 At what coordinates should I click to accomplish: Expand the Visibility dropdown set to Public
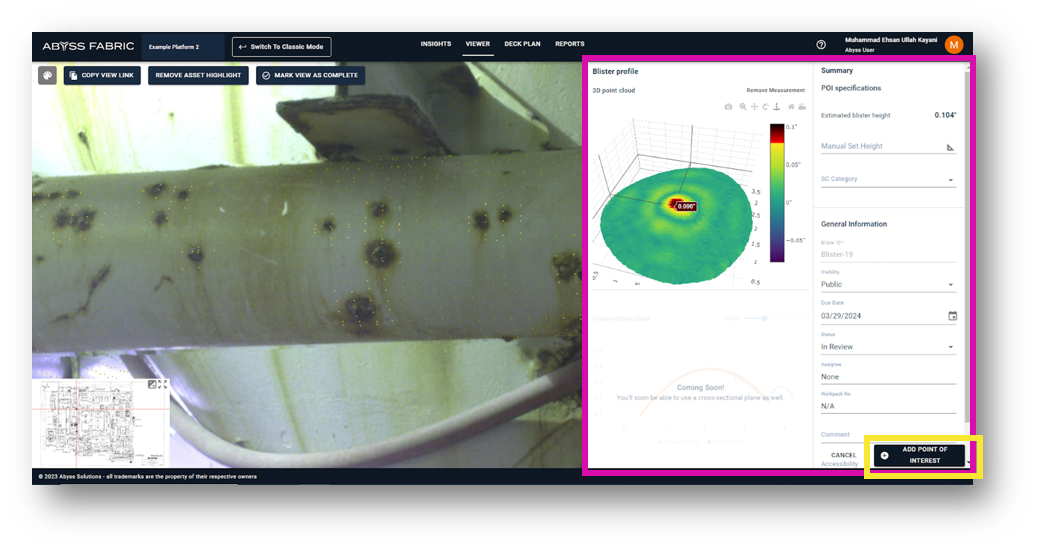coord(887,285)
